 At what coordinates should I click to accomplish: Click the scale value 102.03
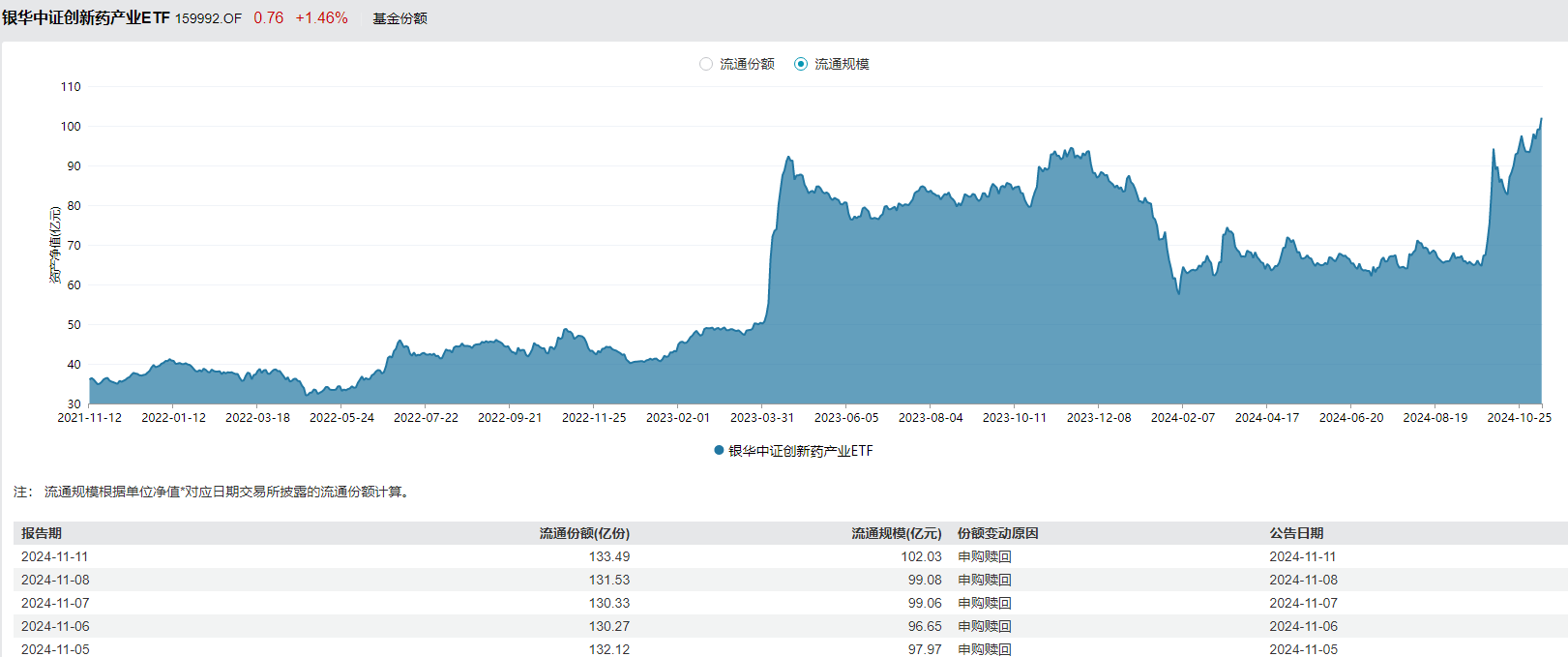tap(921, 556)
